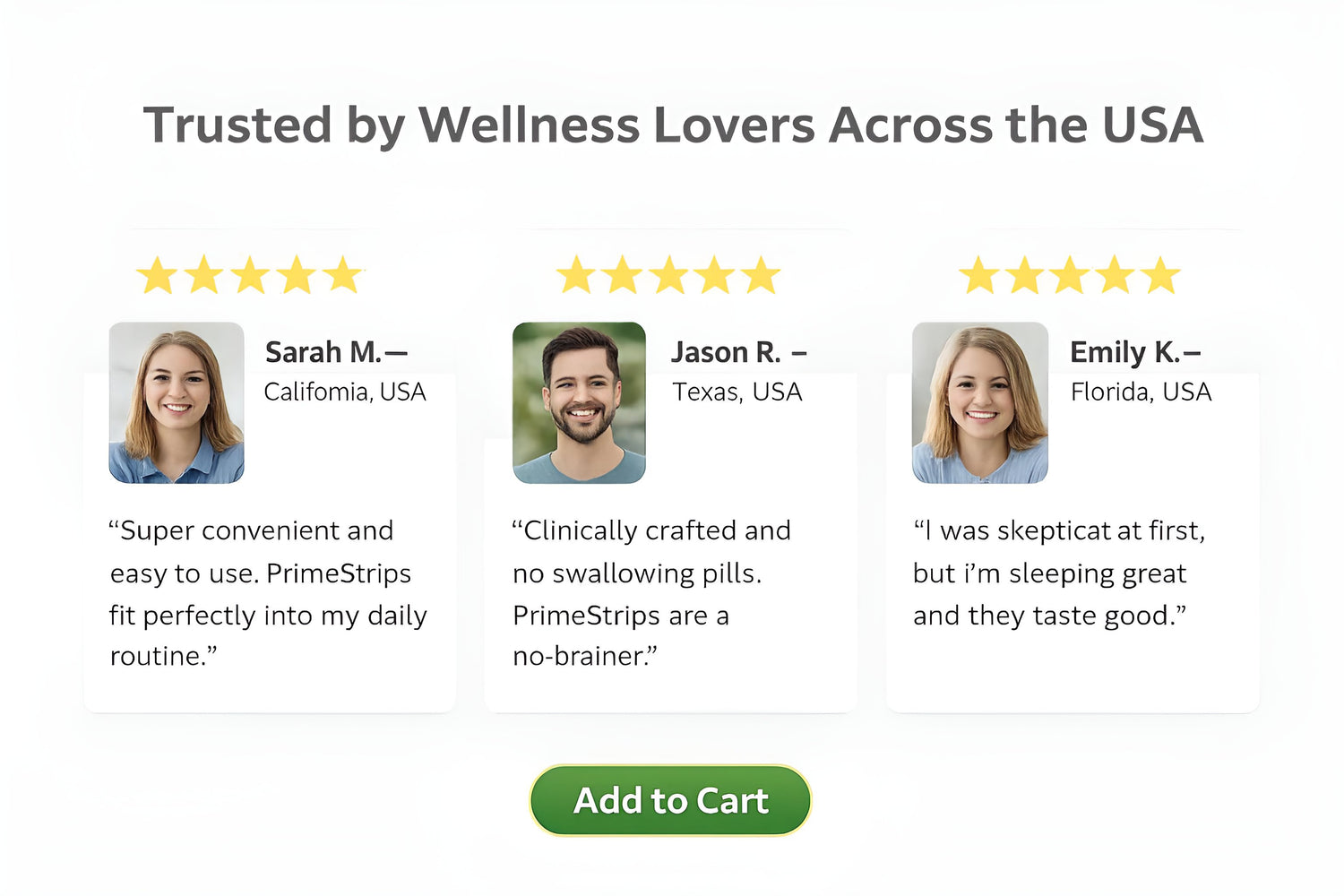Click the fifth star in Sarah M.'s rating
The image size is (1344, 896).
tap(343, 276)
